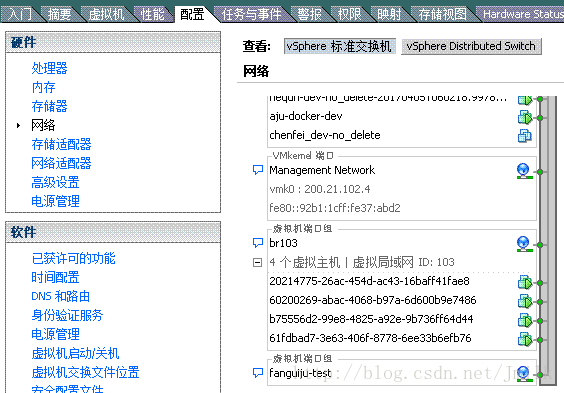
Task: Click VM icon for 60200269-abac-4068-b97a-6d600b9e7486
Action: click(524, 301)
